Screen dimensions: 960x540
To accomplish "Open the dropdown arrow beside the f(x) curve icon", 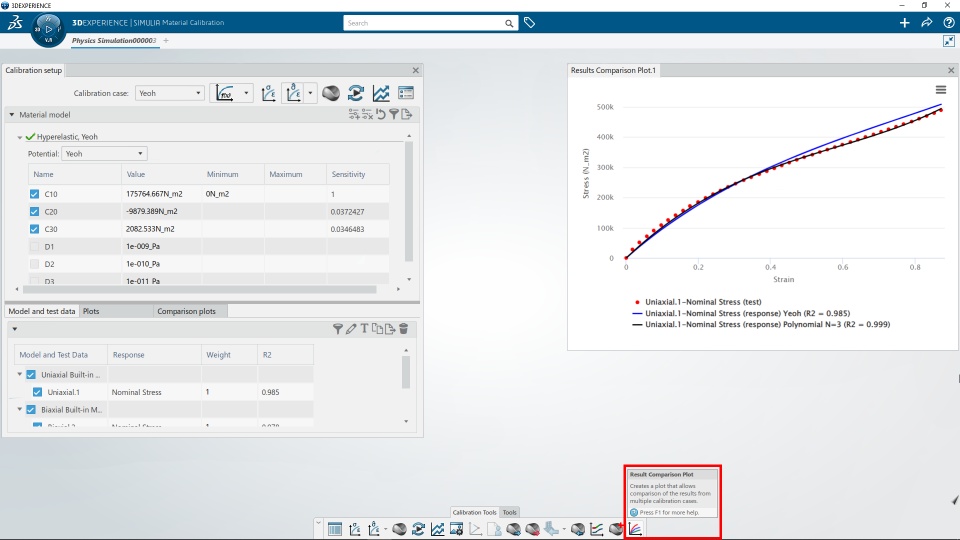I will (246, 93).
